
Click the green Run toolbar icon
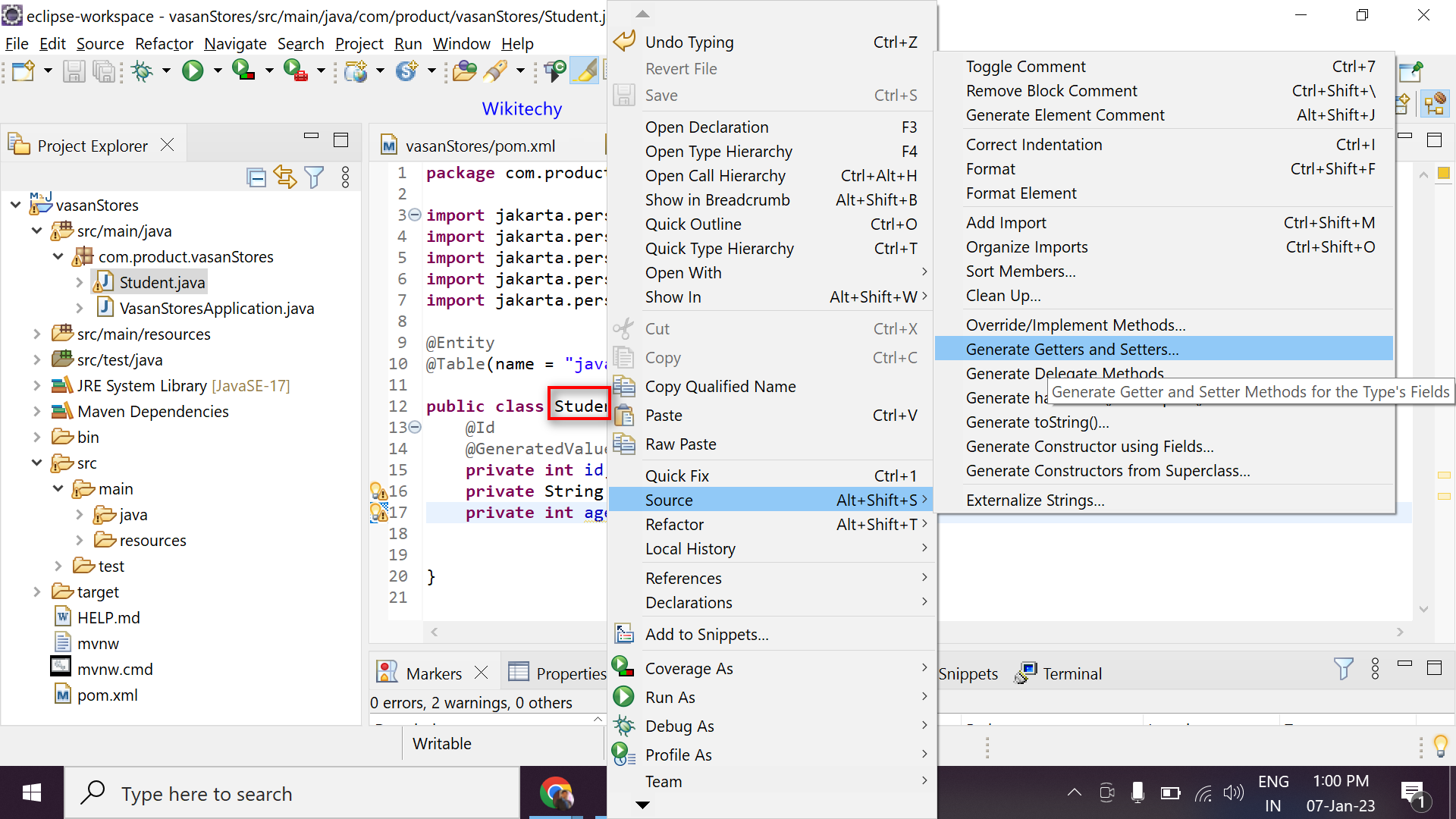tap(193, 71)
